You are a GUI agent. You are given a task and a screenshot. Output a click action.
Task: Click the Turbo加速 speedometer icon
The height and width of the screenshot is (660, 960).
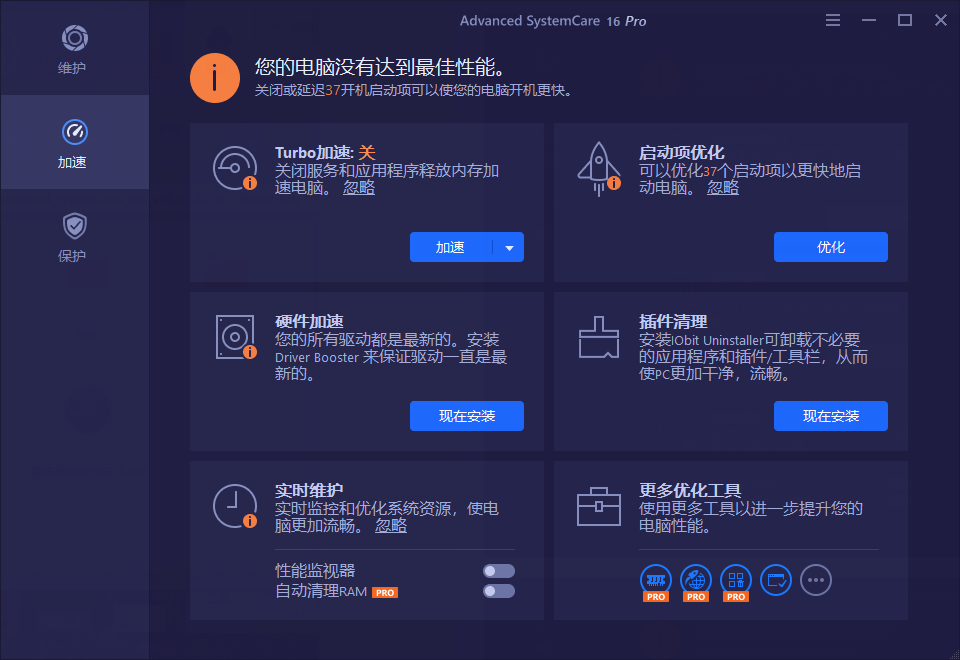(236, 168)
